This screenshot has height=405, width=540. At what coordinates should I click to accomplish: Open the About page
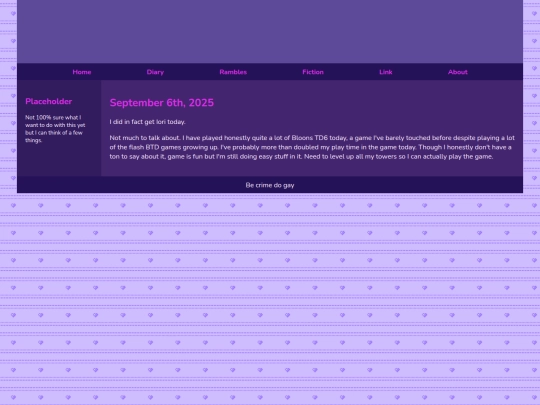[458, 72]
